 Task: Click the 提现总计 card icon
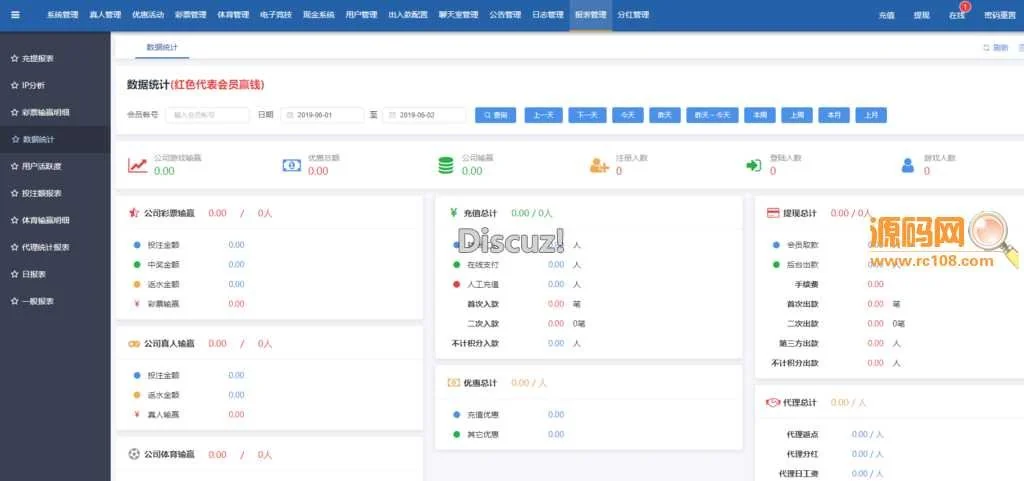pos(773,213)
